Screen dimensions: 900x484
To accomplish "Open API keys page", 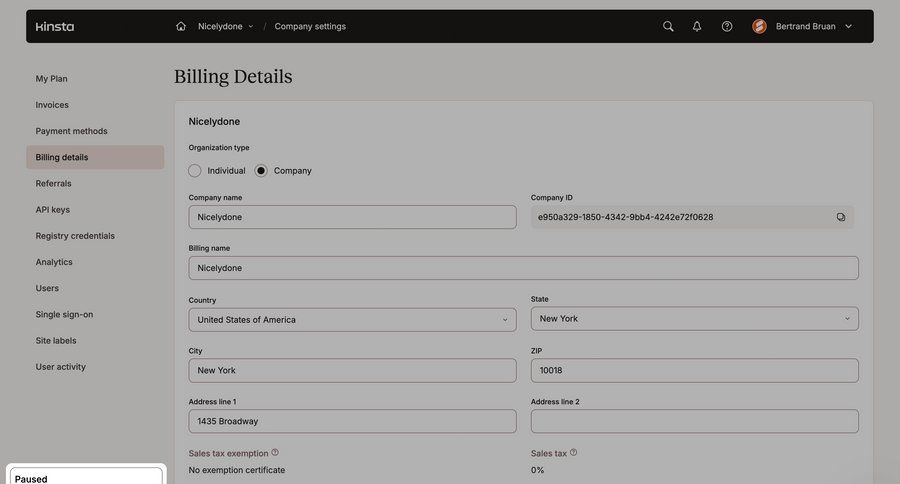I will (53, 210).
